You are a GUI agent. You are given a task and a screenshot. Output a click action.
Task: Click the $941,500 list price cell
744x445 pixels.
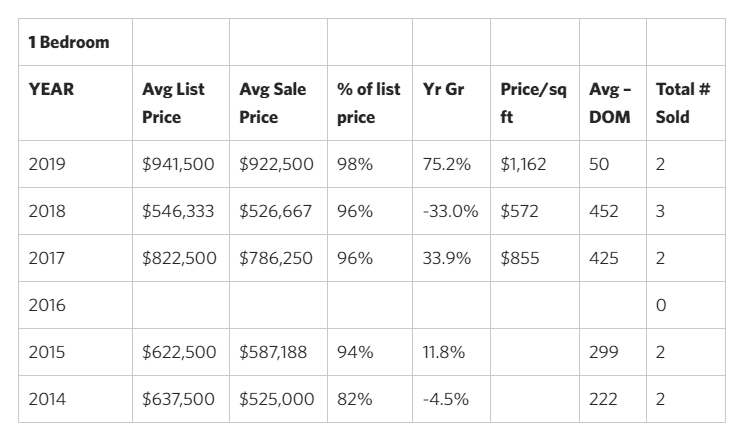point(178,164)
